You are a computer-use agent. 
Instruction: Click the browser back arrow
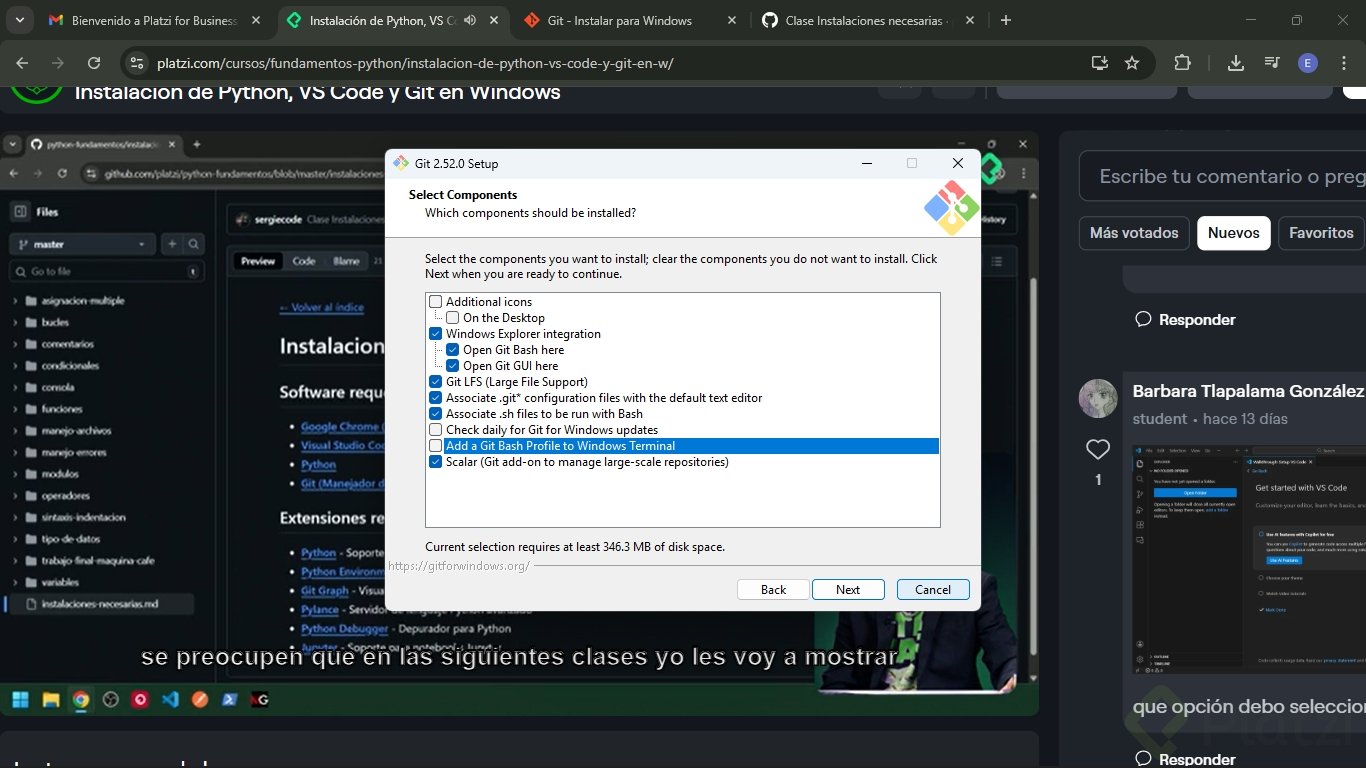coord(22,63)
